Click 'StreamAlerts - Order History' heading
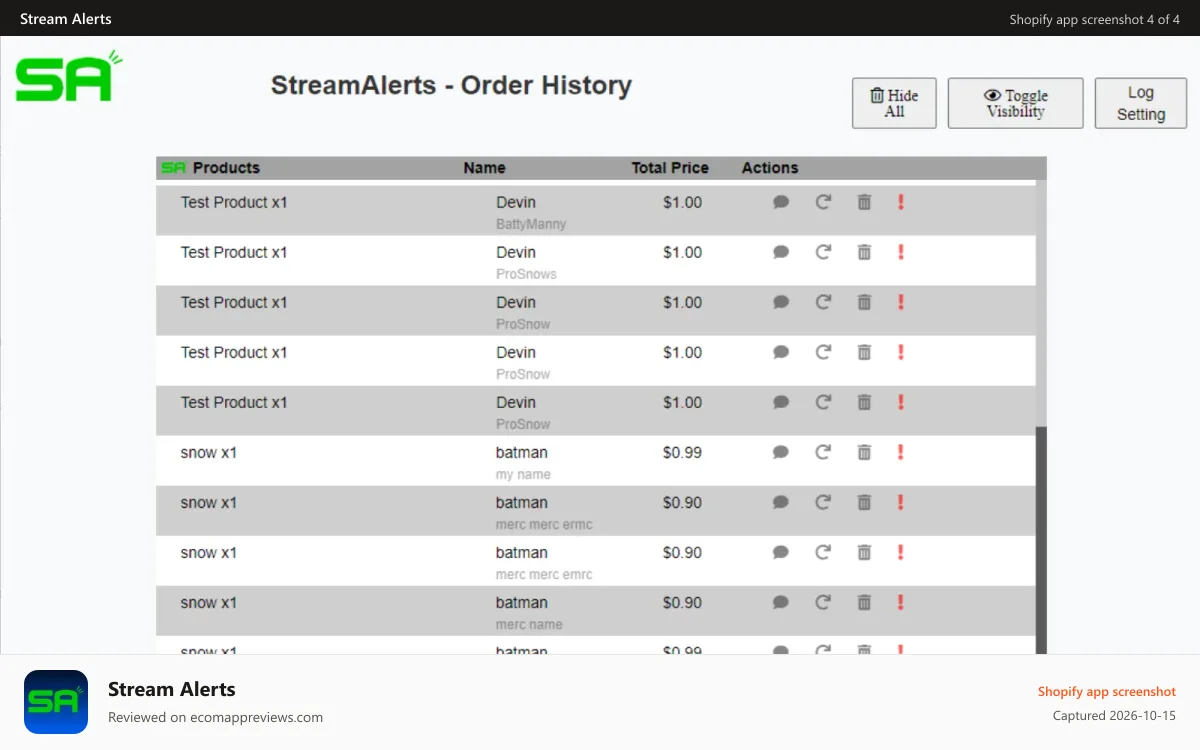Image resolution: width=1200 pixels, height=750 pixels. coord(451,85)
